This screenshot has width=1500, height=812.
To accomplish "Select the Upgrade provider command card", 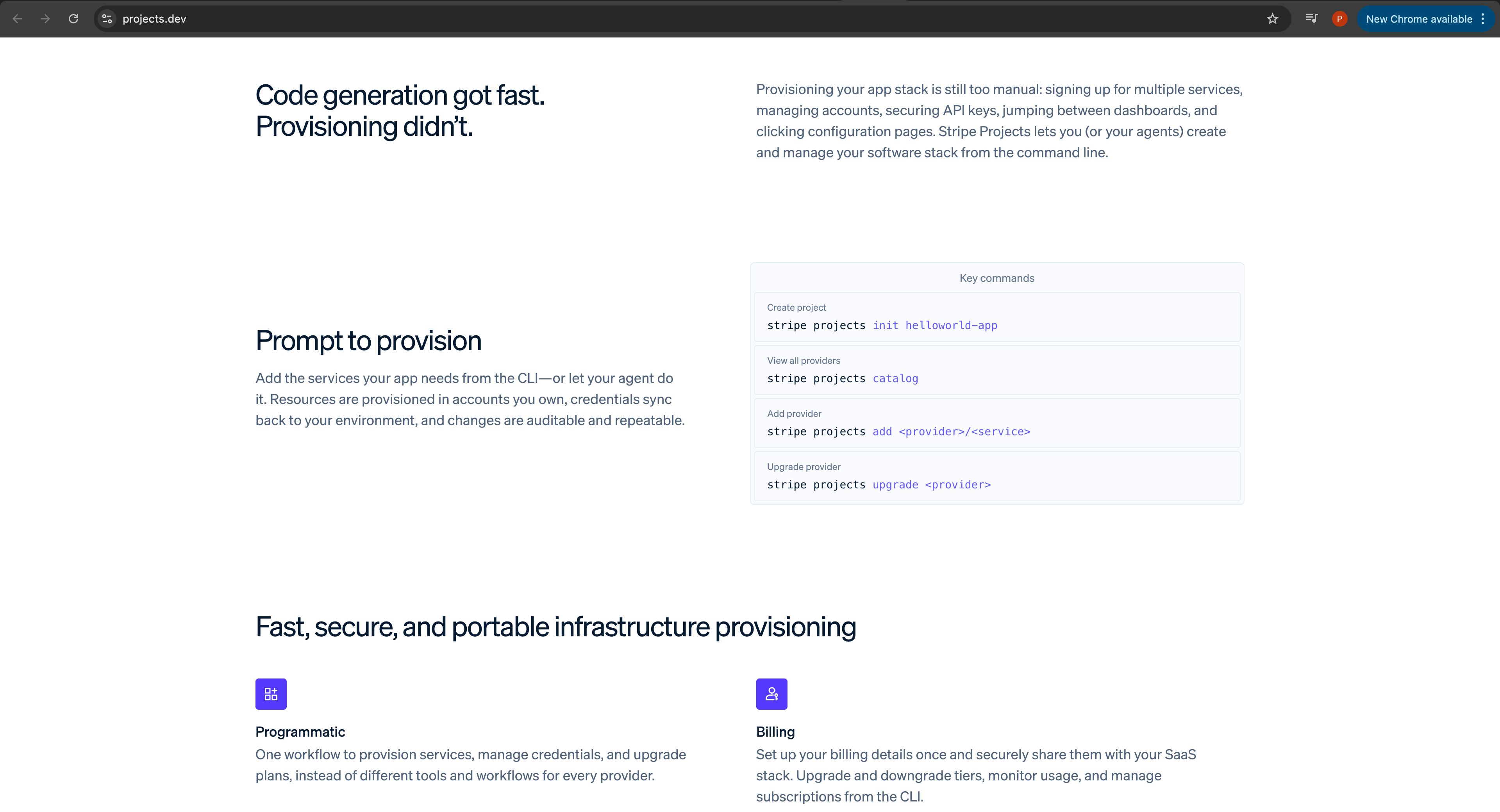I will tap(997, 476).
